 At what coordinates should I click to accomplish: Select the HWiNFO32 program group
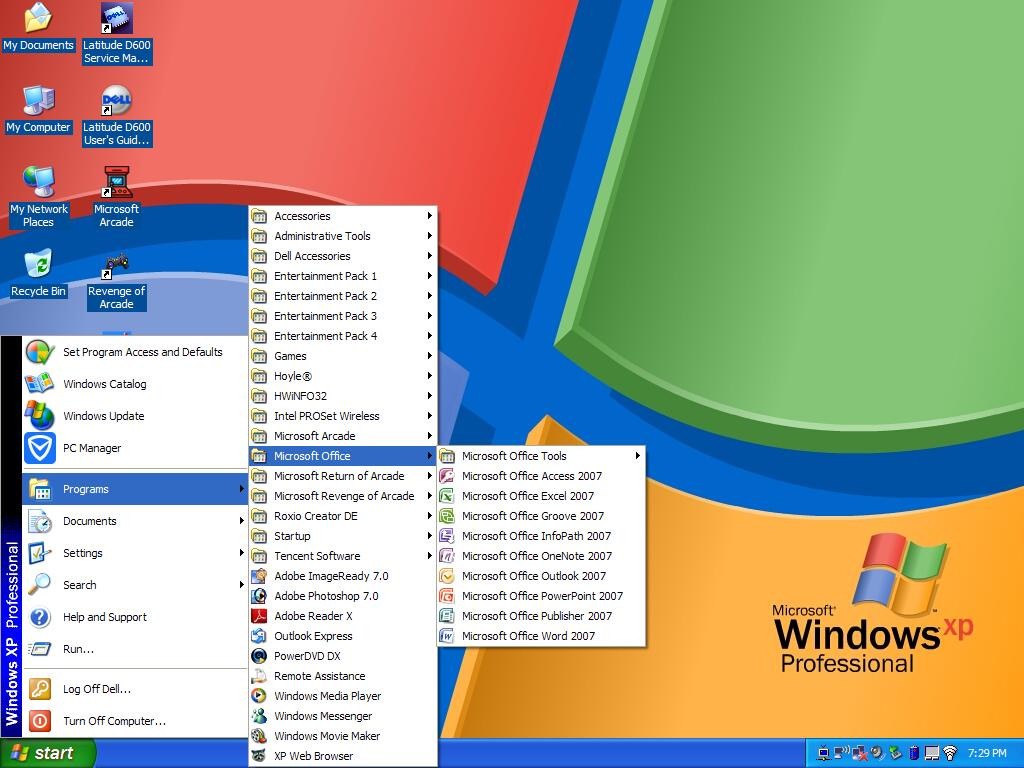pos(343,396)
